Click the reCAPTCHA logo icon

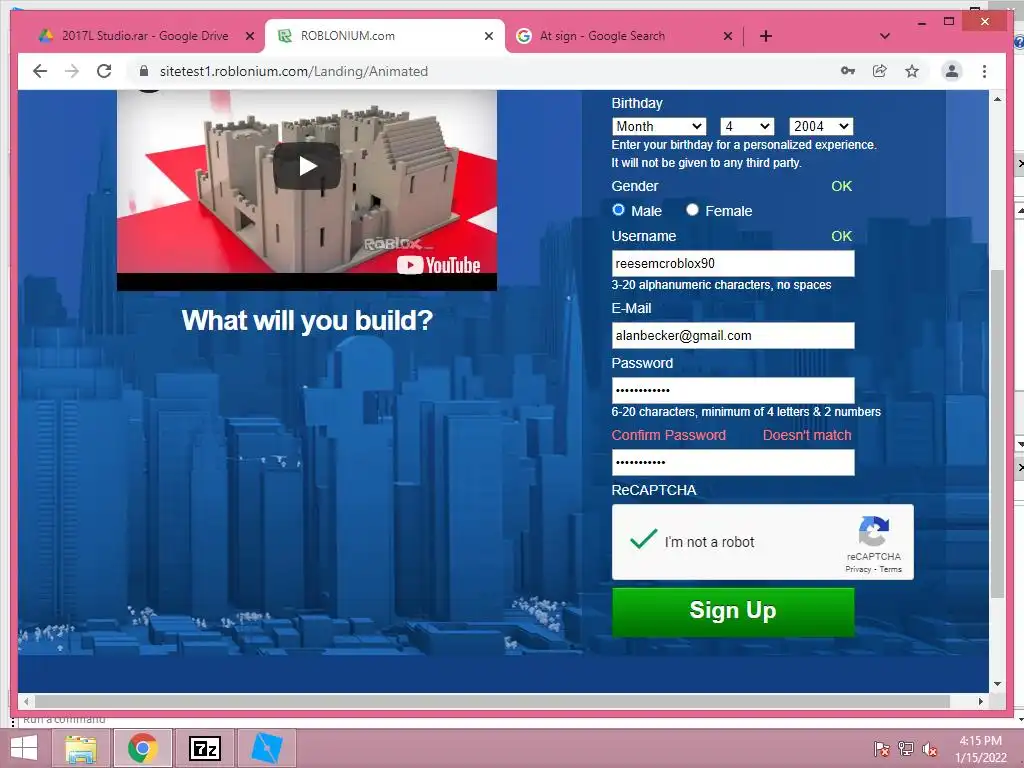(x=874, y=531)
